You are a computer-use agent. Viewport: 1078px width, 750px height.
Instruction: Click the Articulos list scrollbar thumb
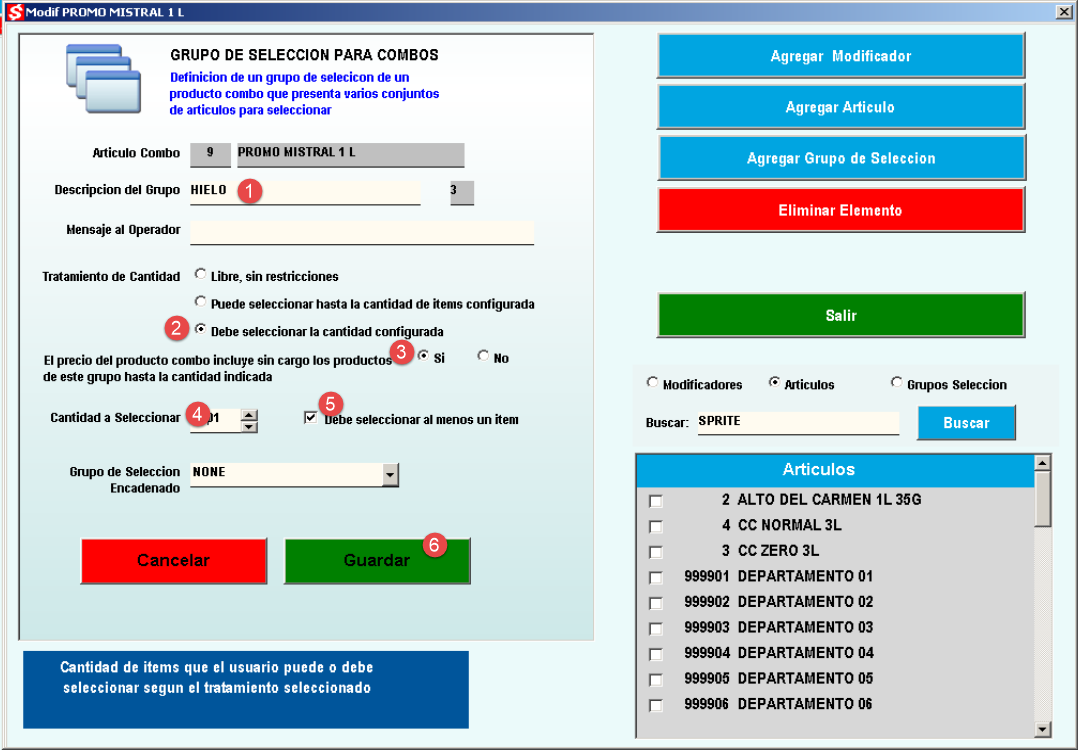click(x=1043, y=499)
